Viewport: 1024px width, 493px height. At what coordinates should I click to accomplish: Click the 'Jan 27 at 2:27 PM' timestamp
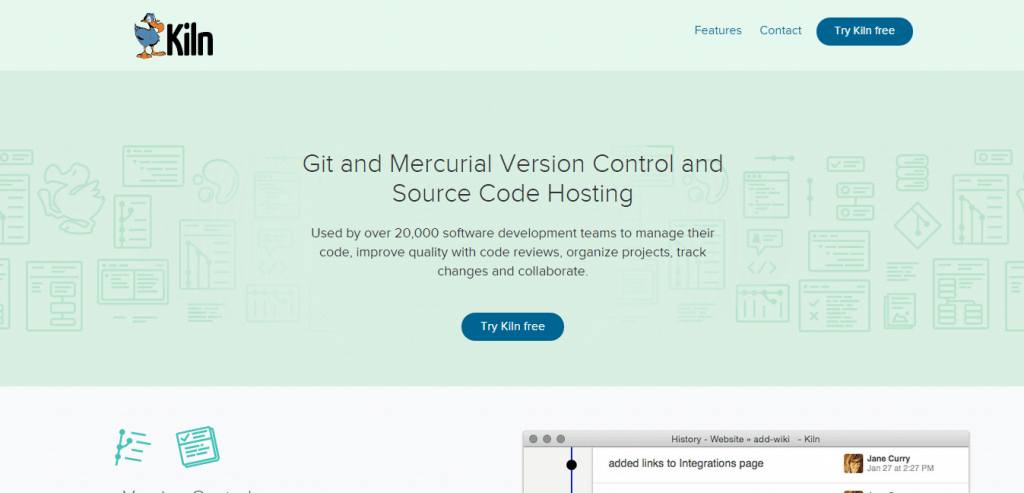(x=900, y=468)
